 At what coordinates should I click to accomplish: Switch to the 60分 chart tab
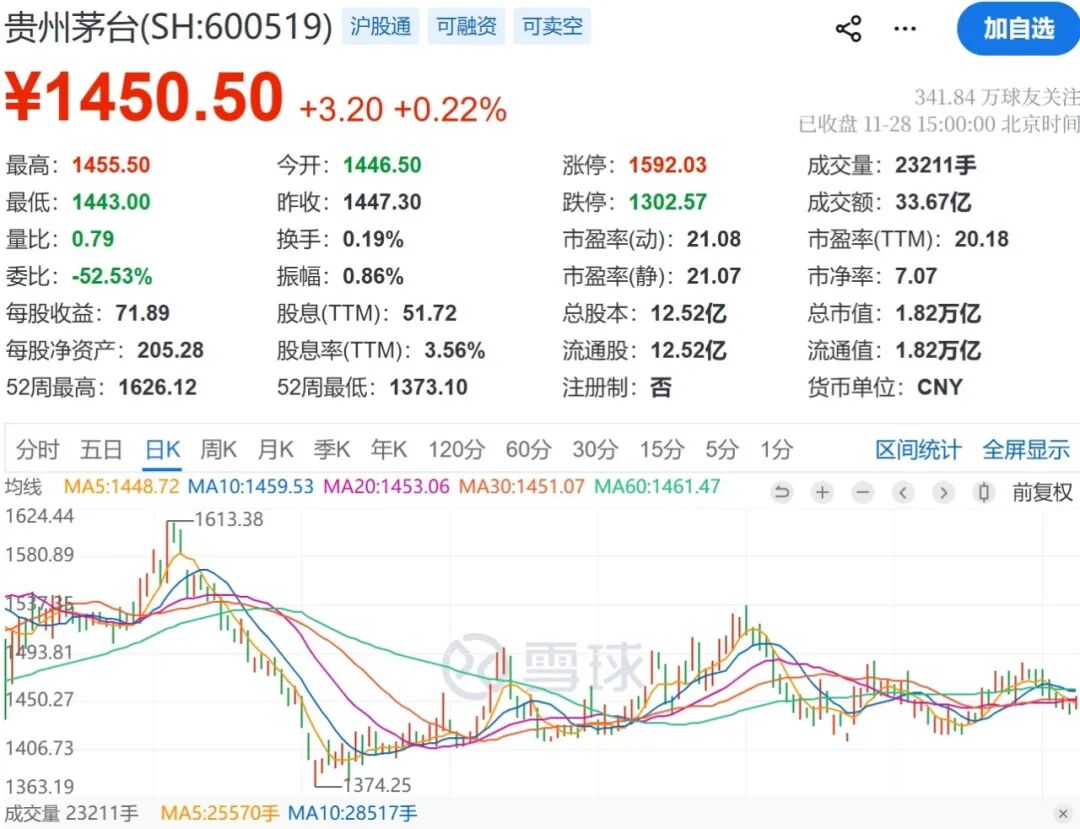click(528, 450)
